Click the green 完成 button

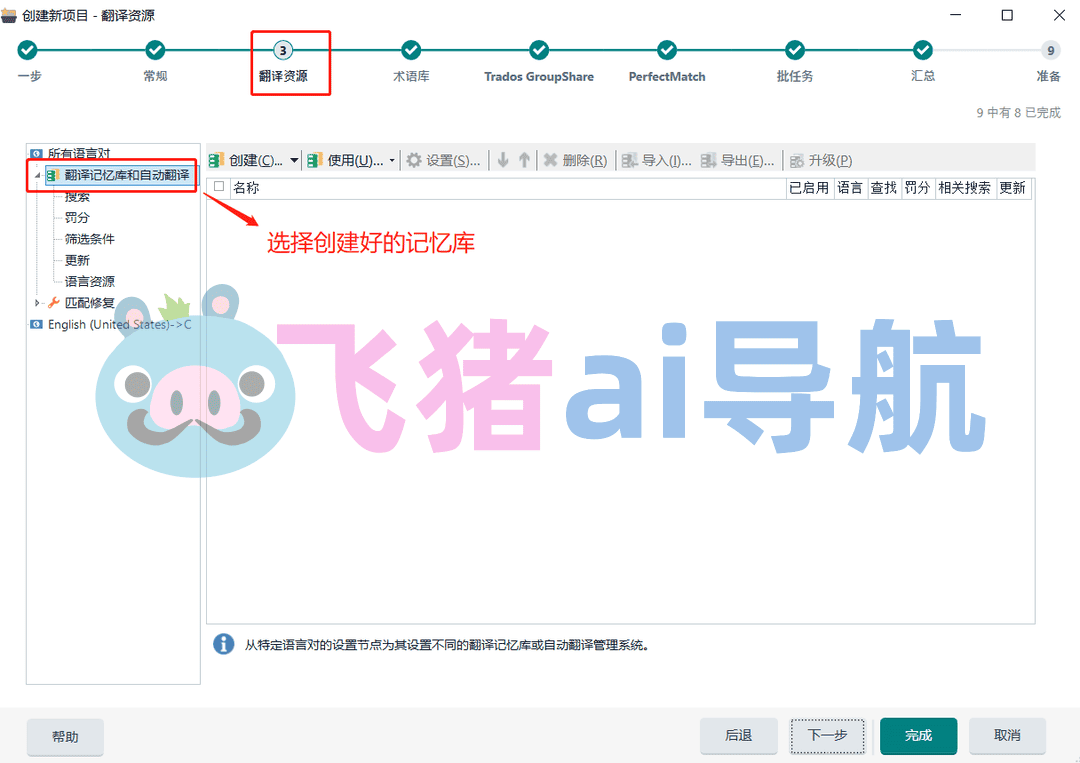(x=918, y=735)
